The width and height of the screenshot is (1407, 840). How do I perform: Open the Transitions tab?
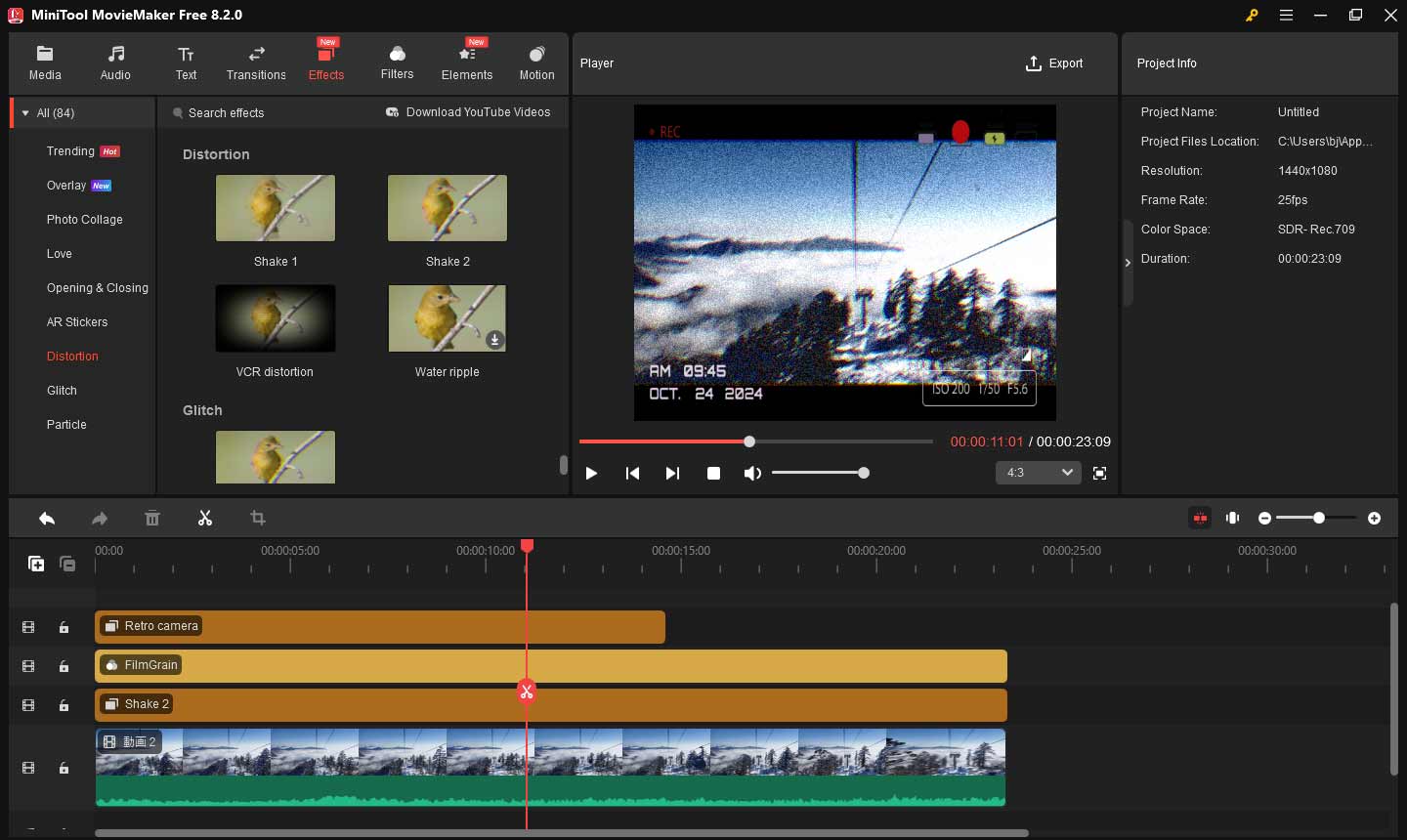pos(256,63)
